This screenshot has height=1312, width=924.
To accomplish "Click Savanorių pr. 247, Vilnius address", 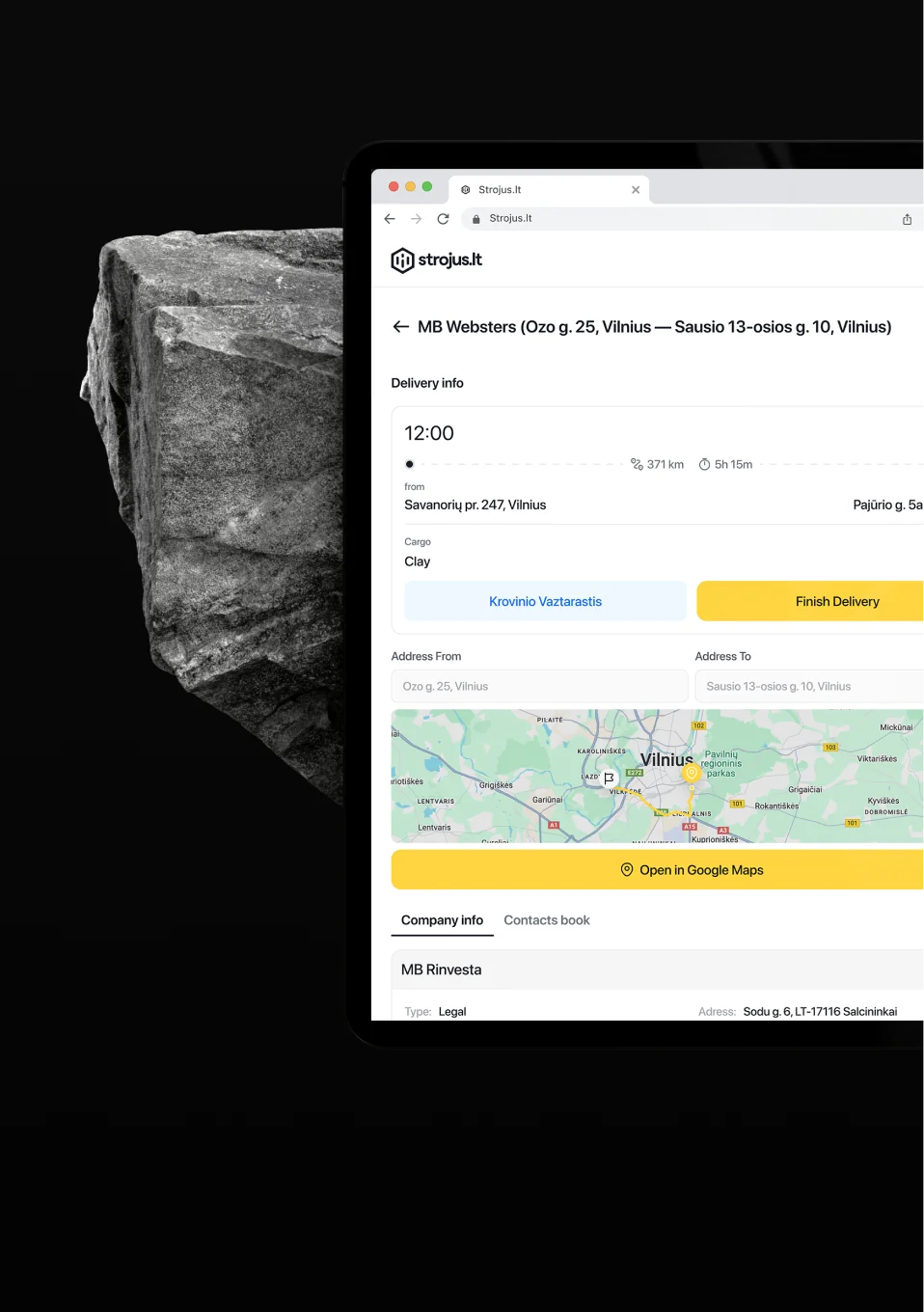I will [x=475, y=505].
